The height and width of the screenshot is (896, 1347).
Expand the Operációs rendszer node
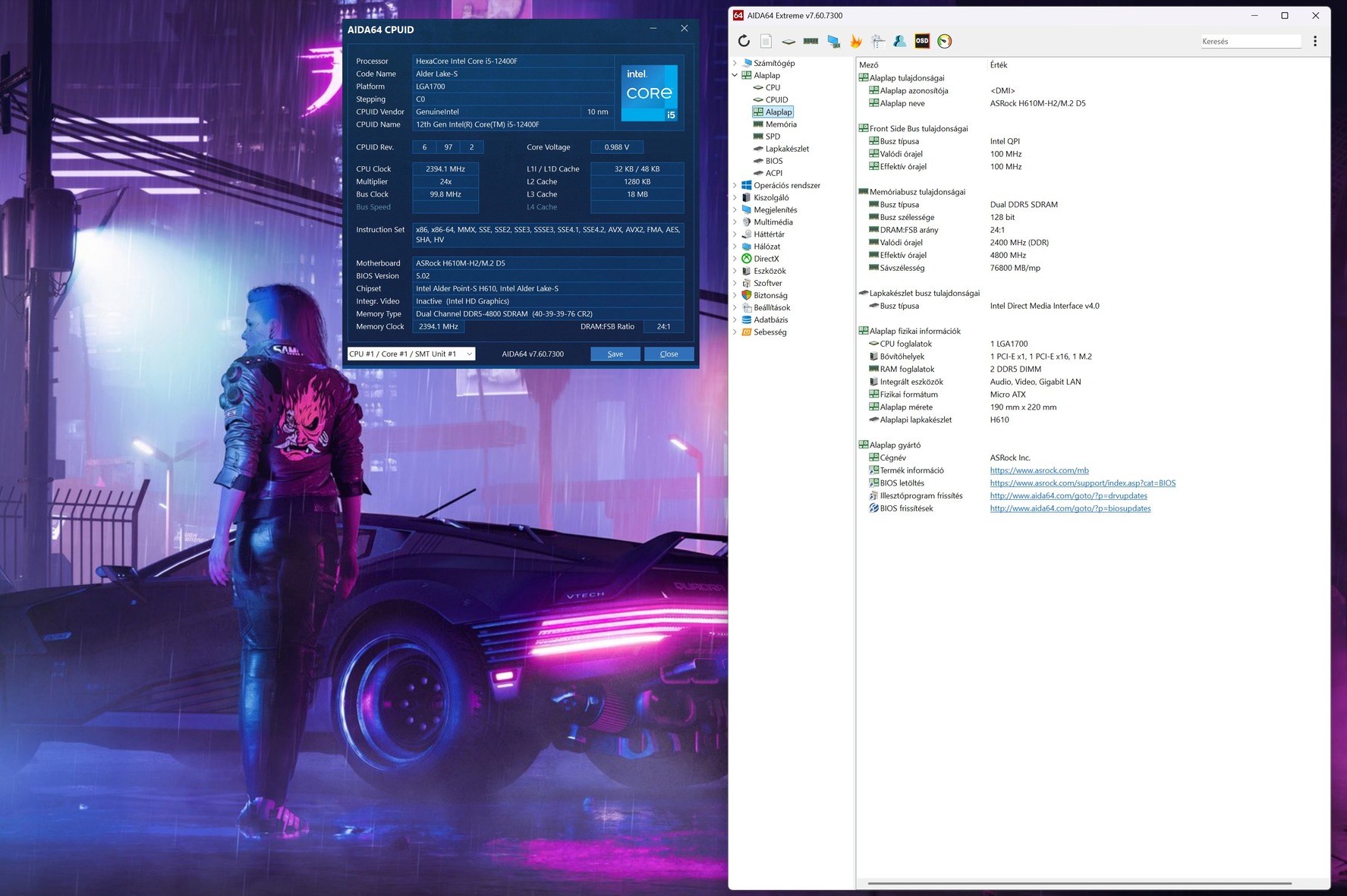tap(735, 185)
